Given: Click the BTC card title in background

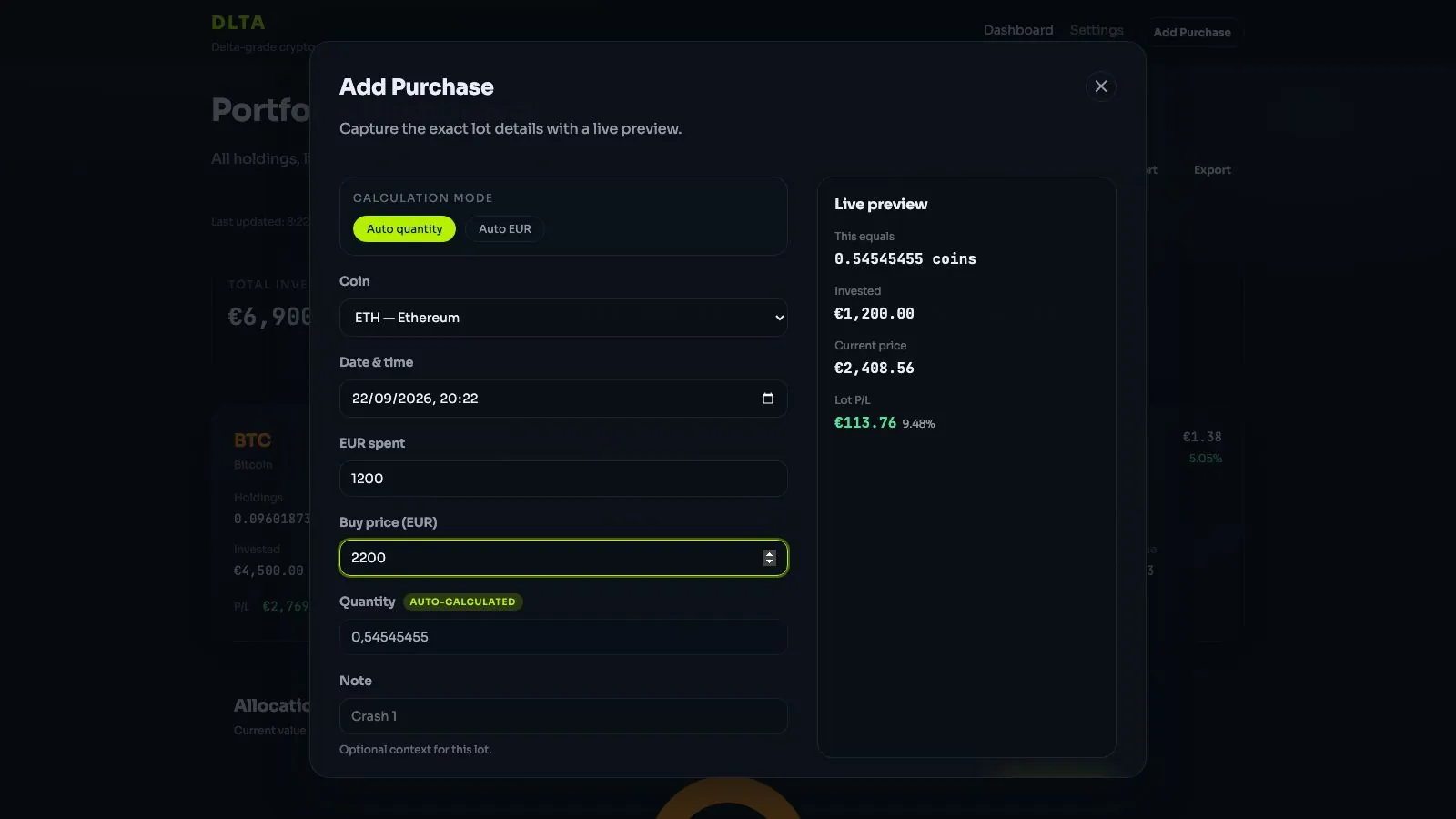Looking at the screenshot, I should [x=252, y=440].
